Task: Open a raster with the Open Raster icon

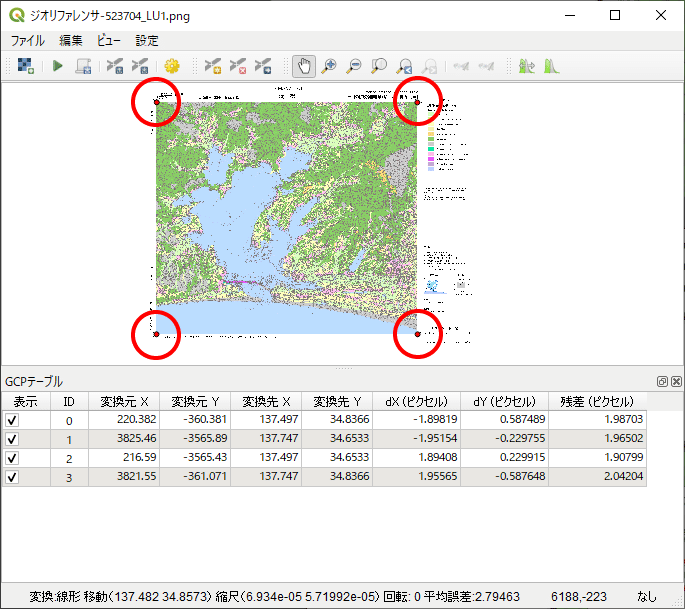Action: tap(25, 66)
